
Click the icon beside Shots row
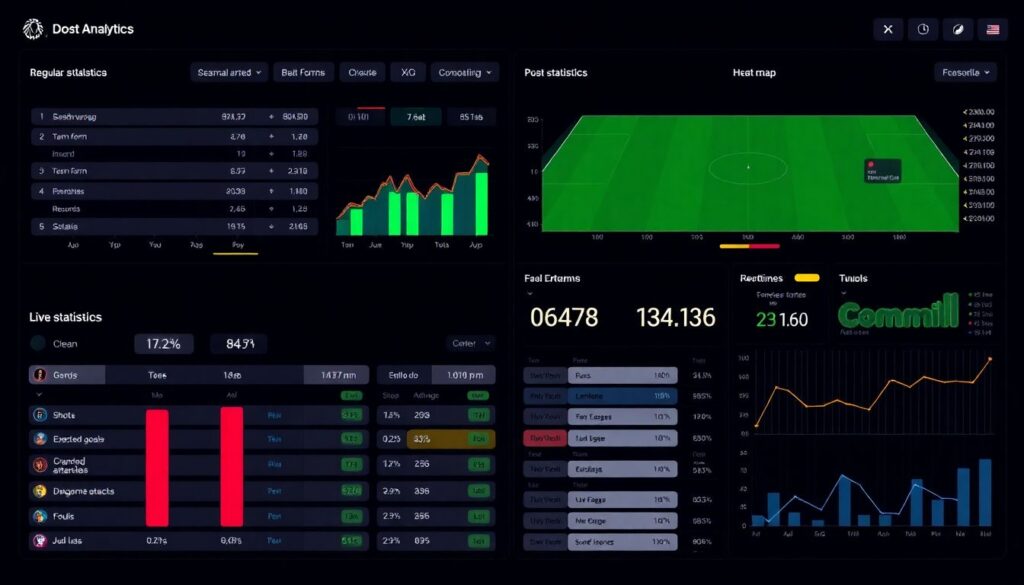click(x=40, y=414)
